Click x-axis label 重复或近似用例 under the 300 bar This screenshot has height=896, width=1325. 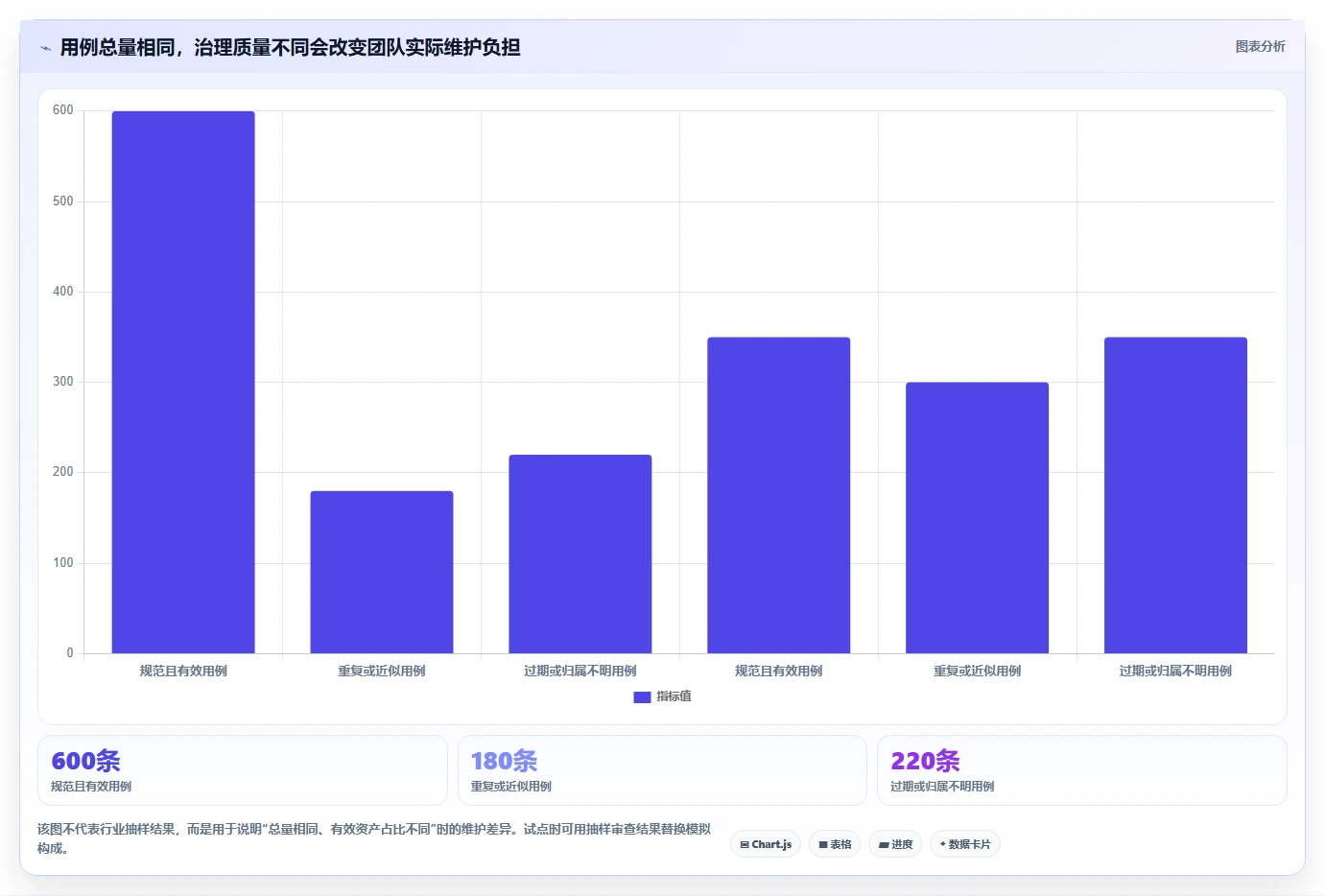(978, 671)
